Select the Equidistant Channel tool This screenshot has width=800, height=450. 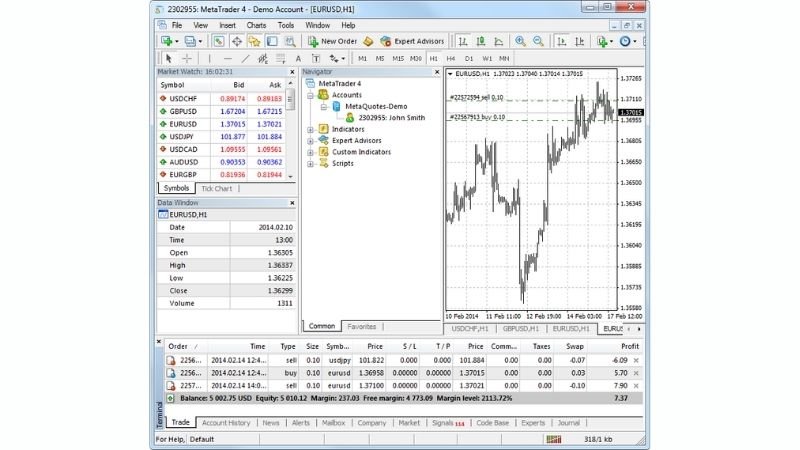pos(263,59)
